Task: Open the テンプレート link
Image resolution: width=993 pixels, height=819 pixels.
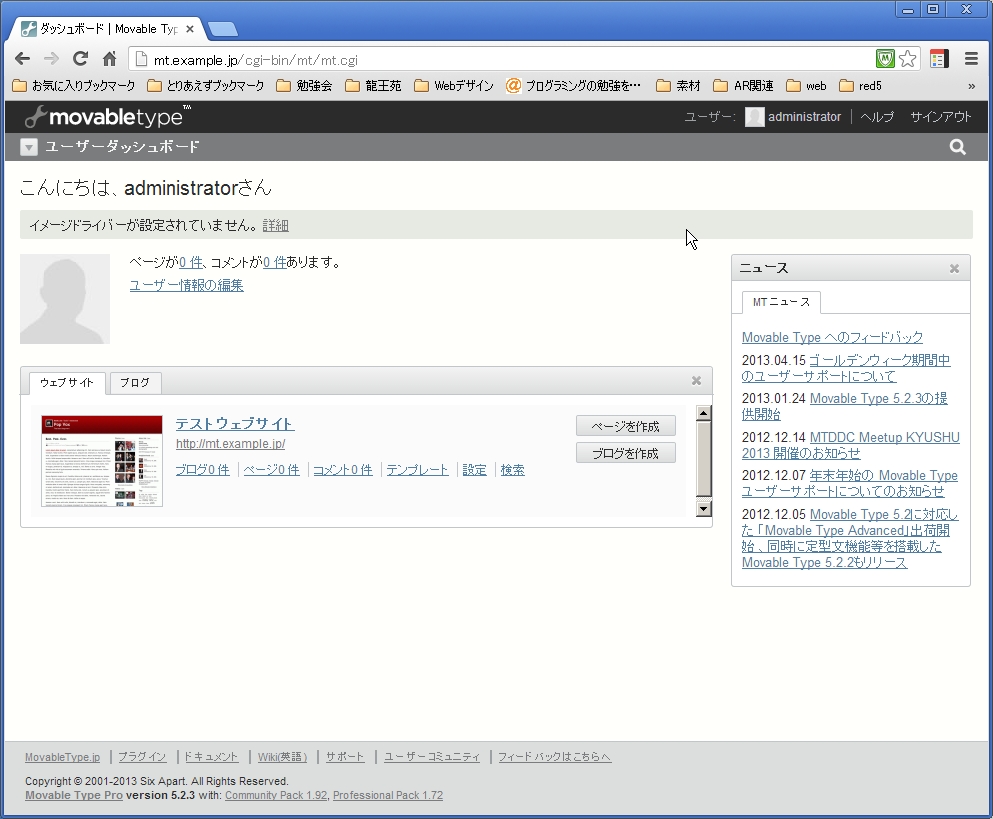Action: coord(417,470)
